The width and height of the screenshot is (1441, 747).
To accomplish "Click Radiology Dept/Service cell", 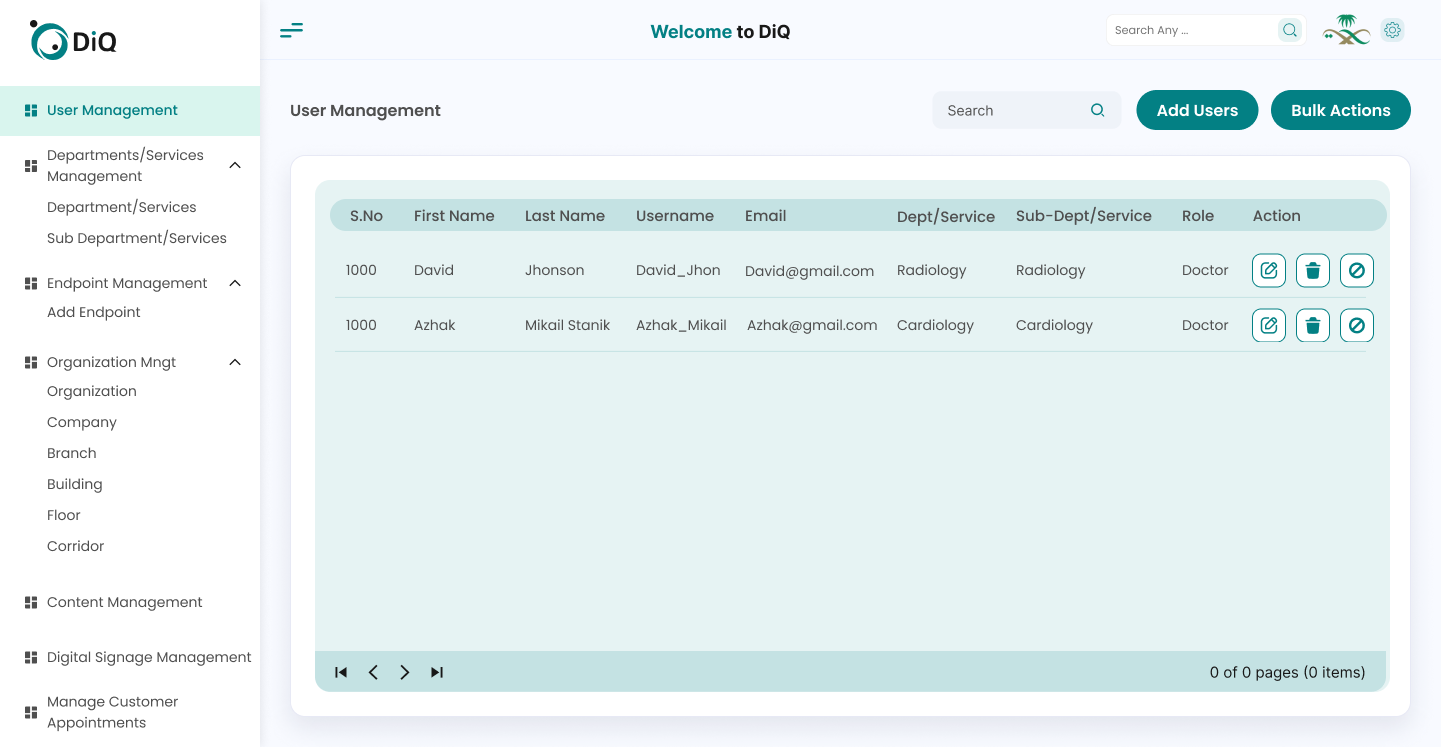I will (x=932, y=270).
